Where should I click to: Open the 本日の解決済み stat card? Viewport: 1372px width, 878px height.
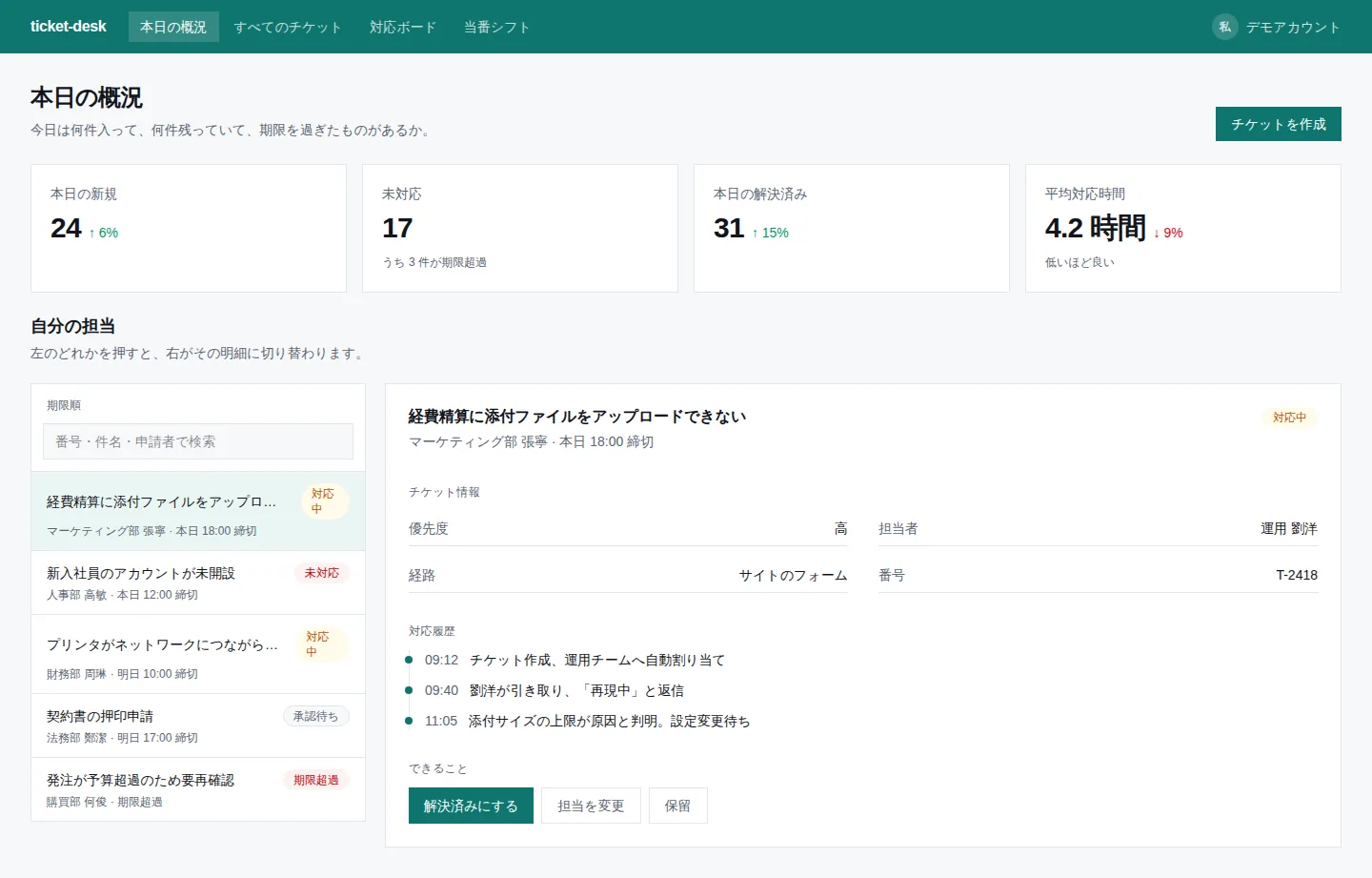click(852, 228)
